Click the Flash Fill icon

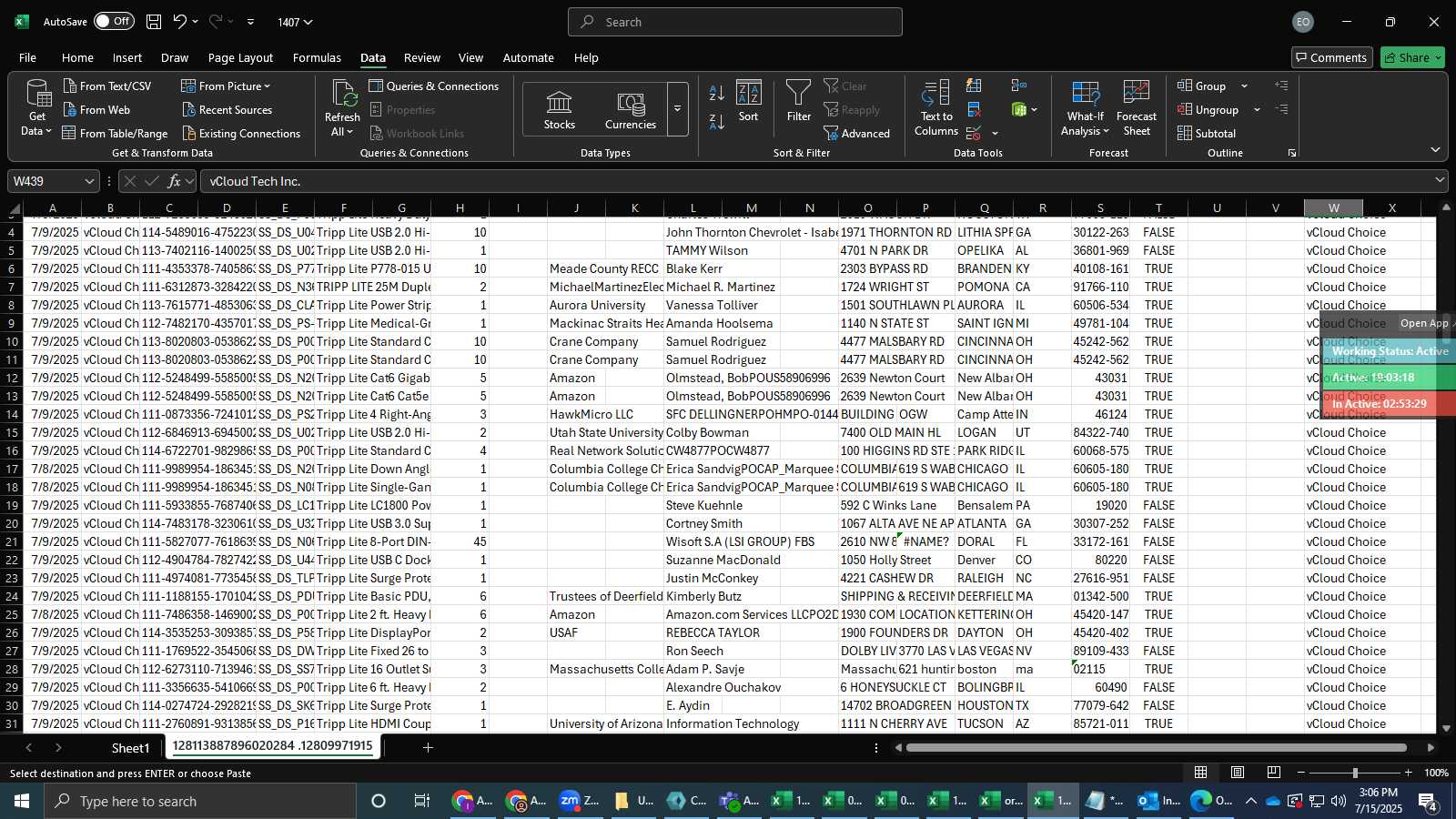click(974, 86)
